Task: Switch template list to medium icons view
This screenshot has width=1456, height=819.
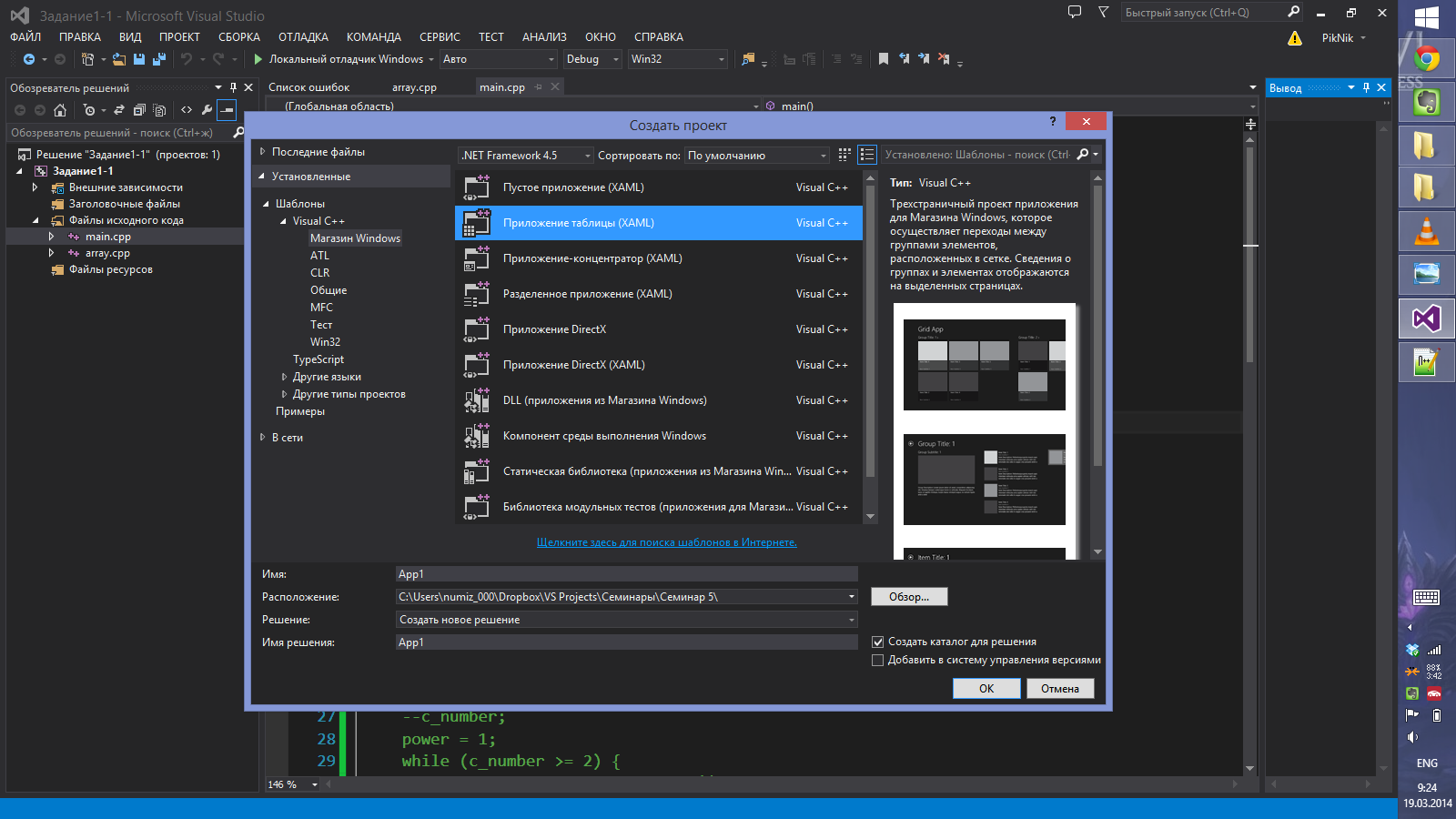Action: (867, 155)
